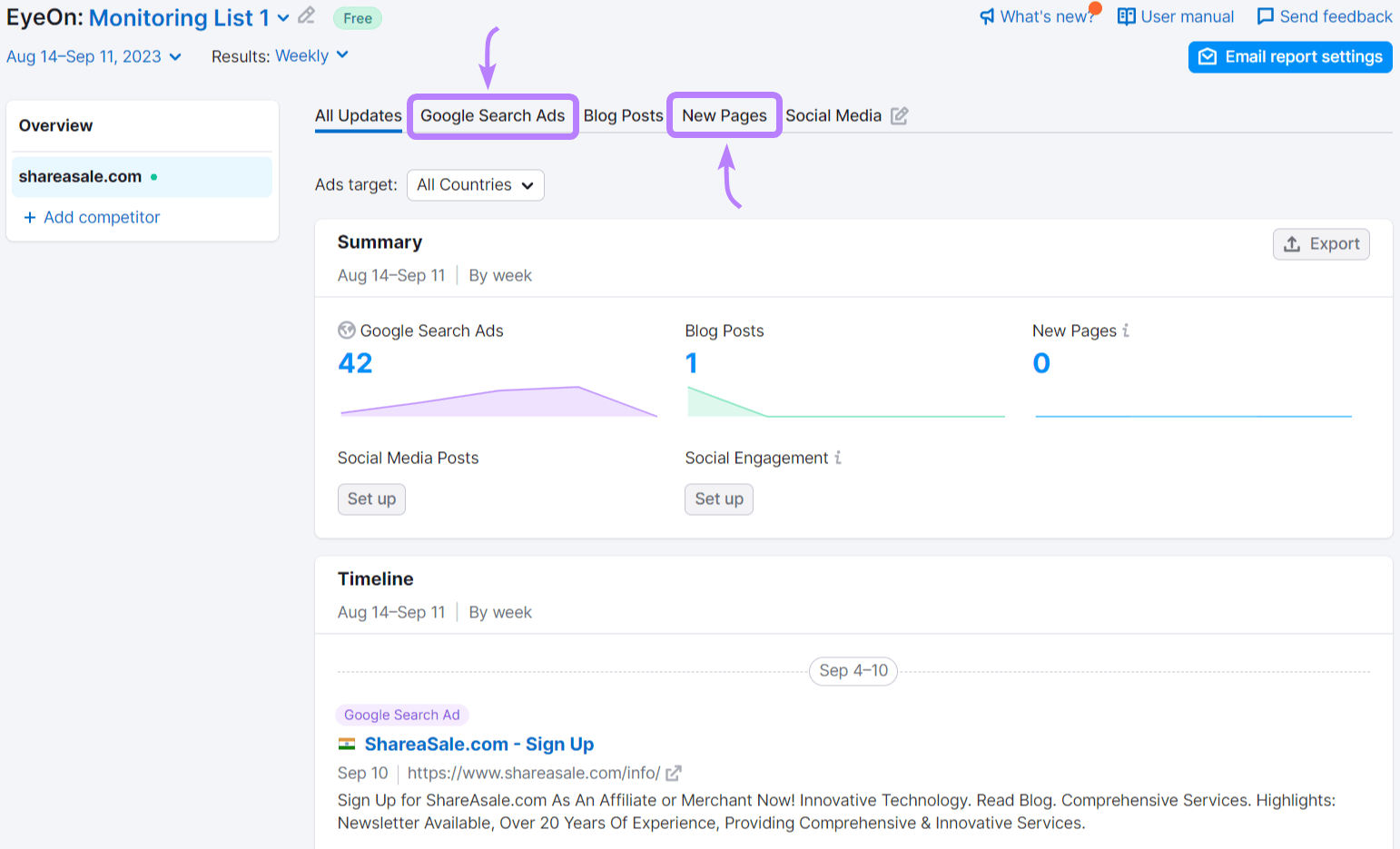Open the User manual
This screenshot has height=849, width=1400.
(1175, 15)
